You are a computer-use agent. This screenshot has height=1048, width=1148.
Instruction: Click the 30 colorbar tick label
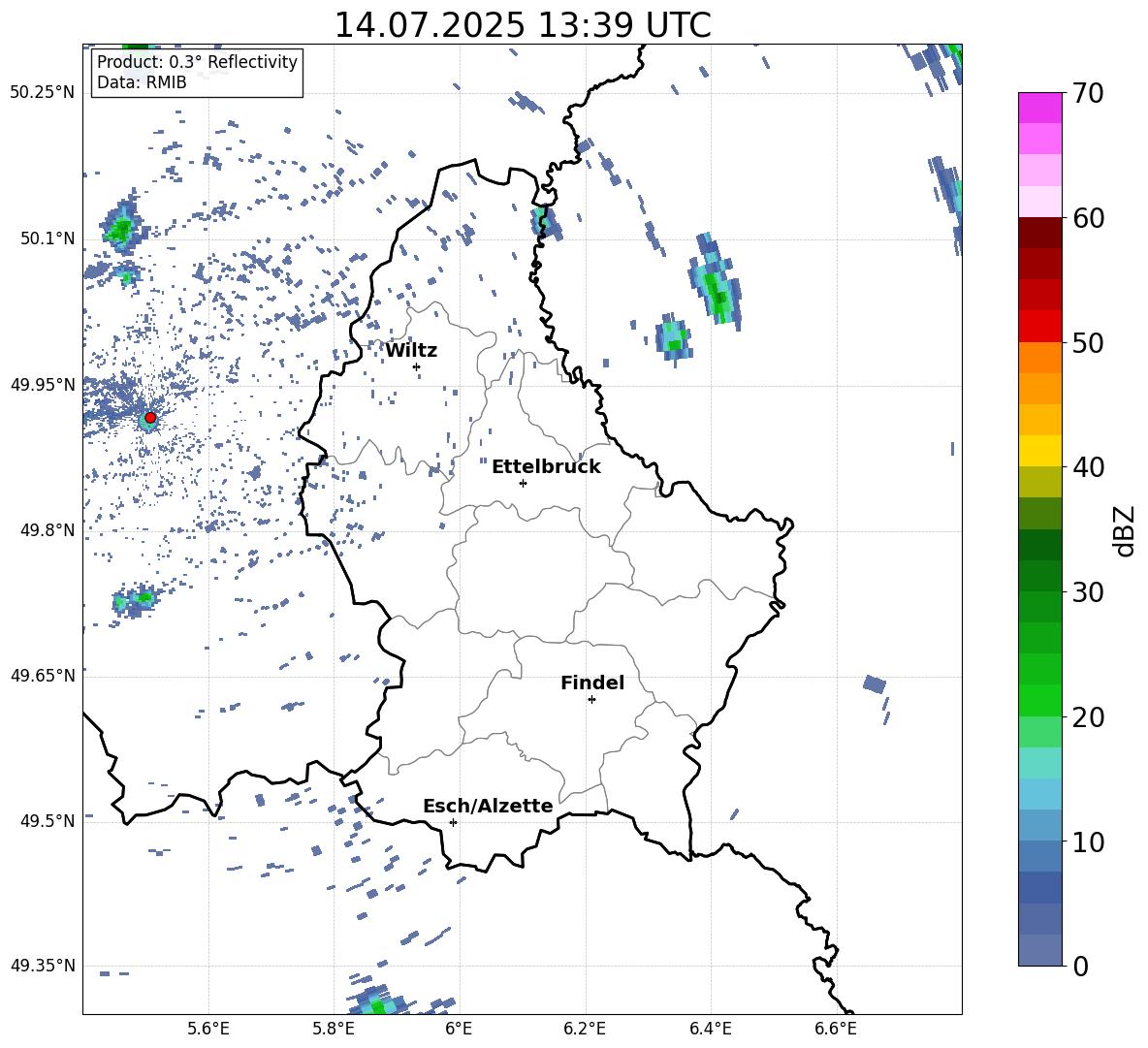(x=1088, y=592)
